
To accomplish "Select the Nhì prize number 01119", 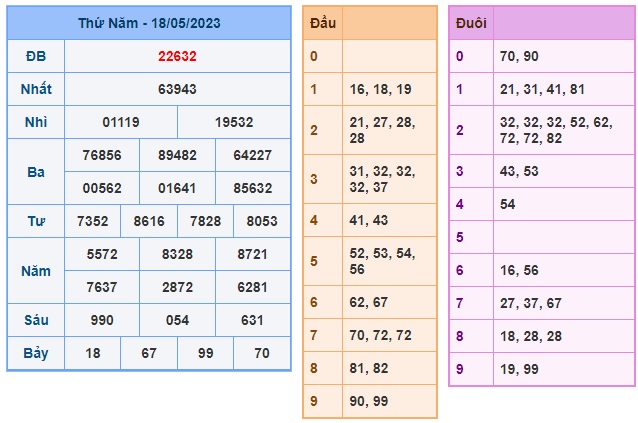I will pos(121,122).
